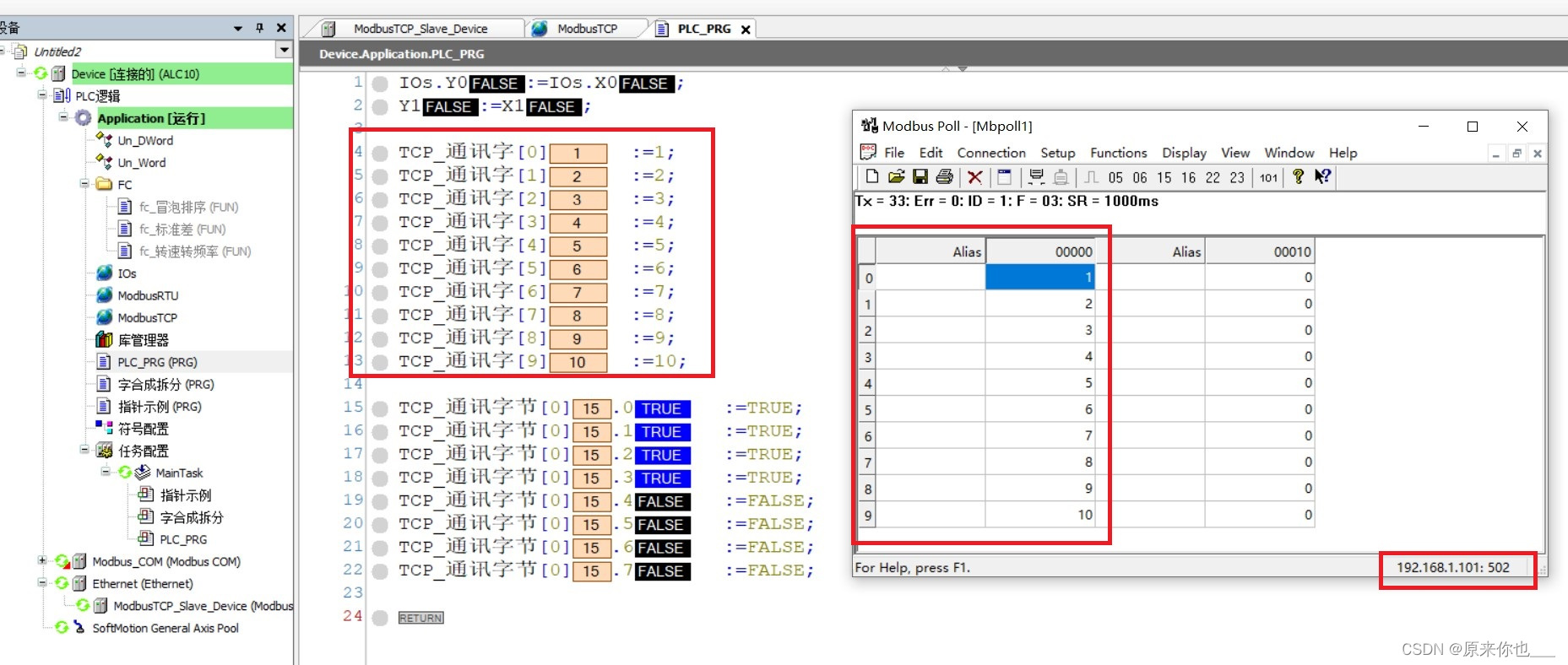Screen dimensions: 1568x665
Task: Open the dropdown arrow beside Untitled2
Action: 284,51
